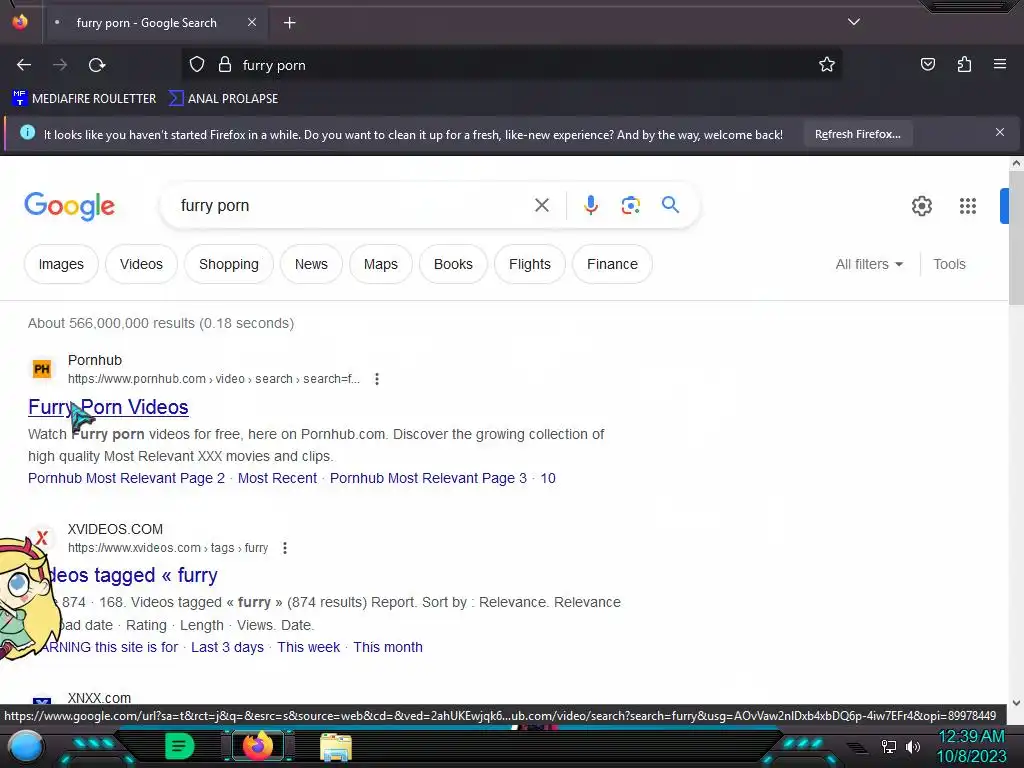The width and height of the screenshot is (1024, 768).
Task: Click the scrollbar up arrow
Action: [1016, 163]
